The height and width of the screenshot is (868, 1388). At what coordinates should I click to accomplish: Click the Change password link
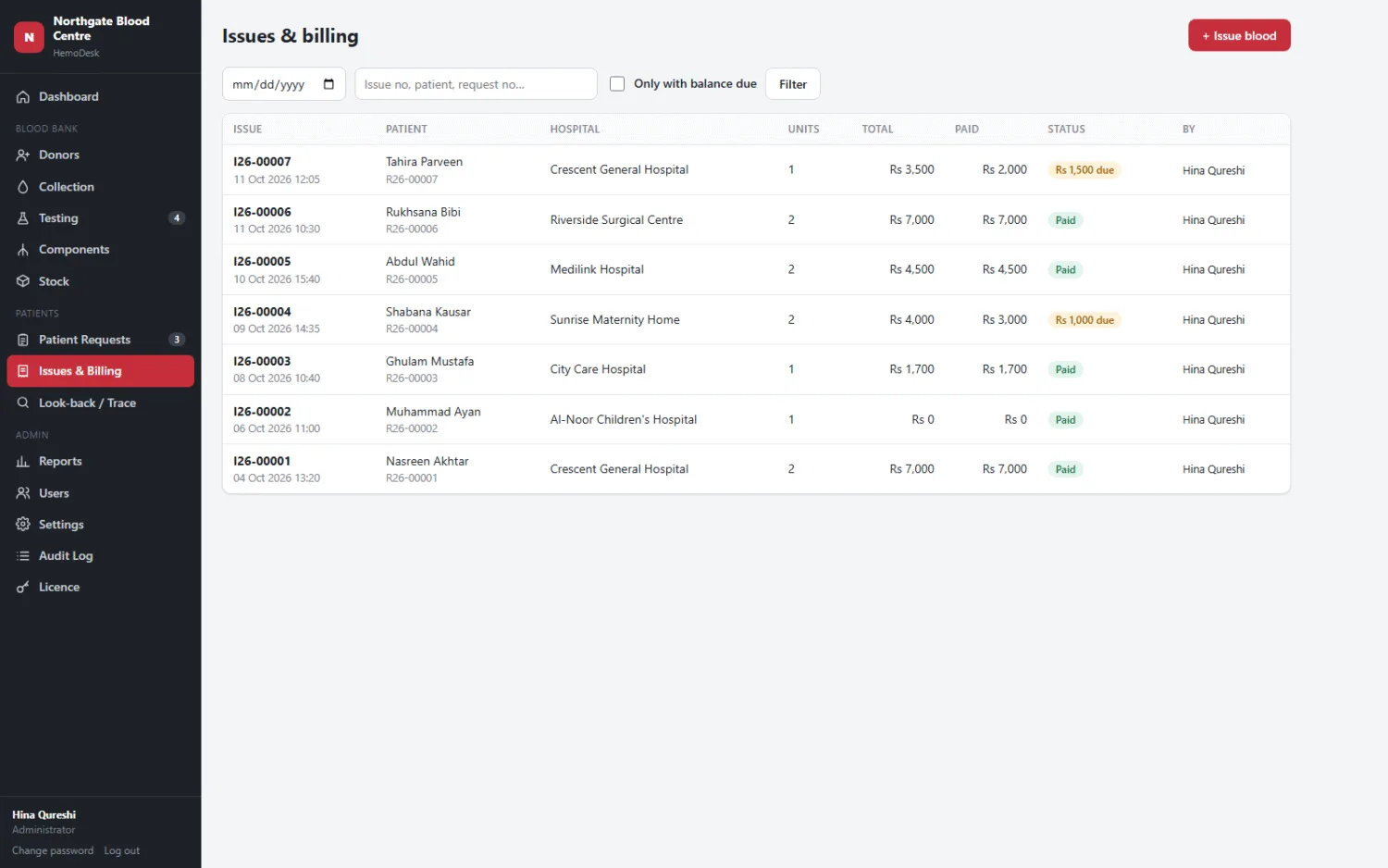click(x=53, y=851)
